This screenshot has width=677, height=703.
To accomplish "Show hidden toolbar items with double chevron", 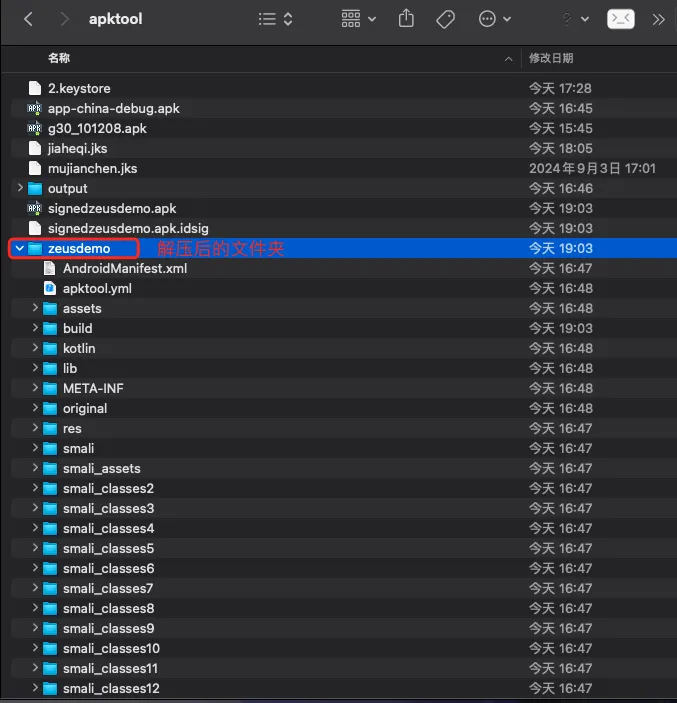I will tap(659, 19).
